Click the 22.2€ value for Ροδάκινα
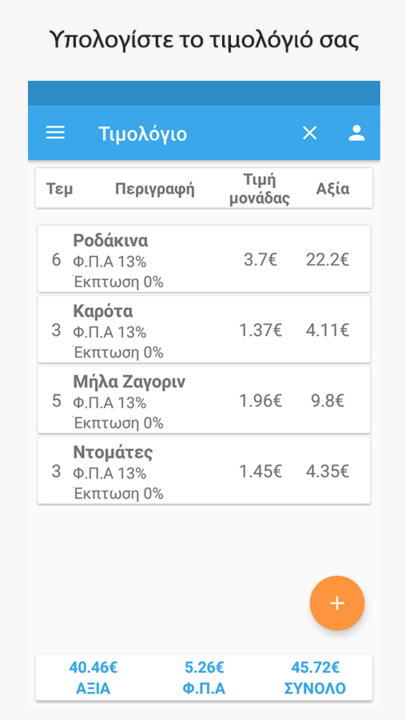The width and height of the screenshot is (405, 720). 327,260
